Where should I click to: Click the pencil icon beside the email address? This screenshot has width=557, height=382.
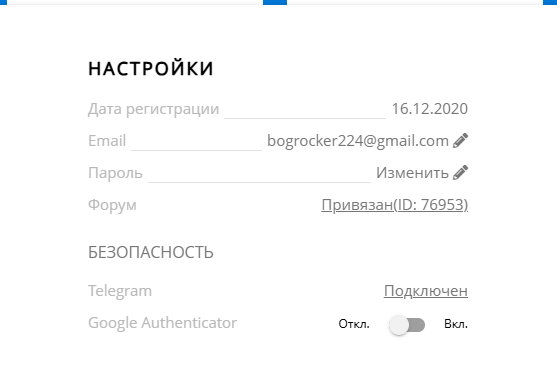click(x=460, y=140)
